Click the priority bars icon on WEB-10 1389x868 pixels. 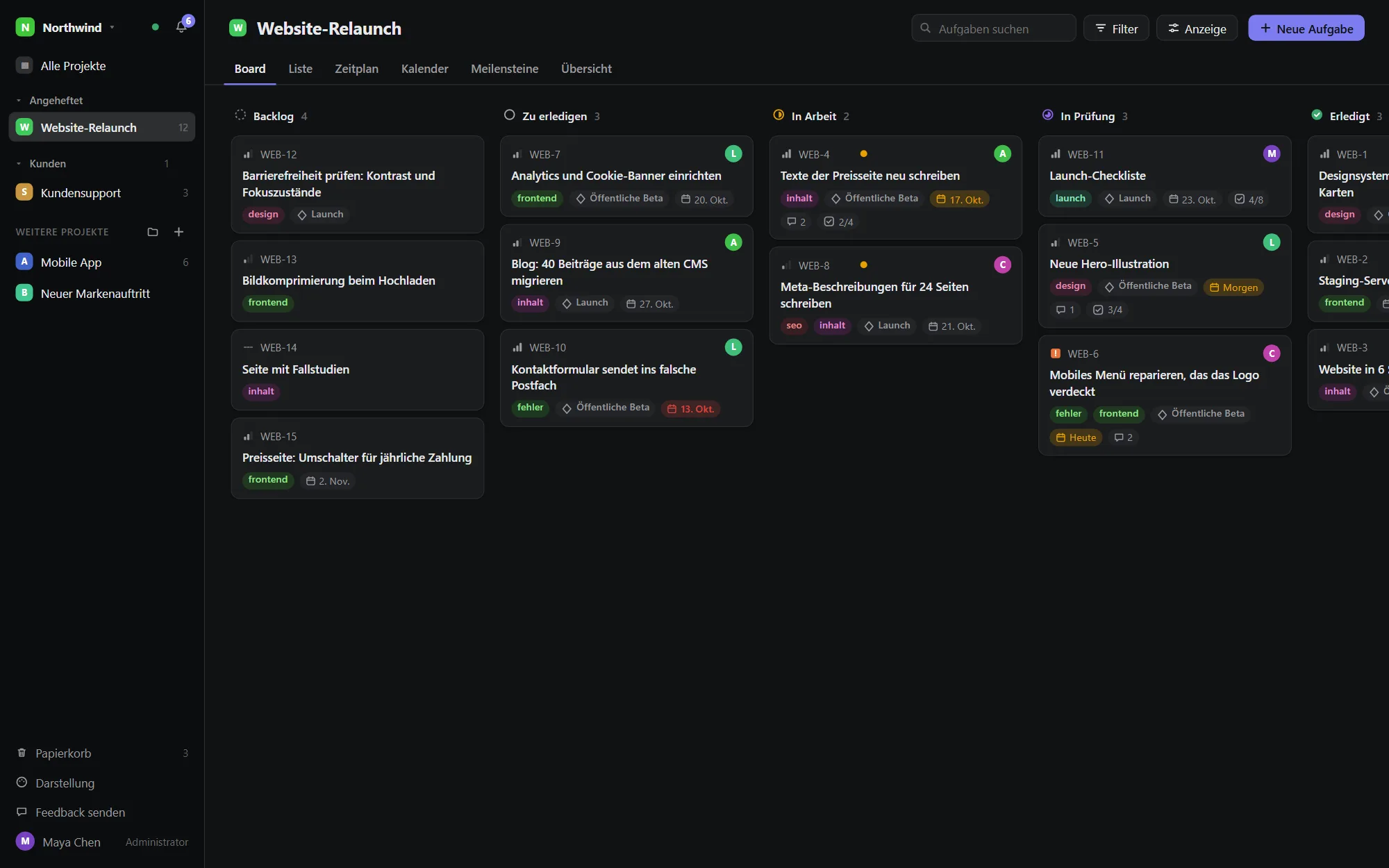517,347
